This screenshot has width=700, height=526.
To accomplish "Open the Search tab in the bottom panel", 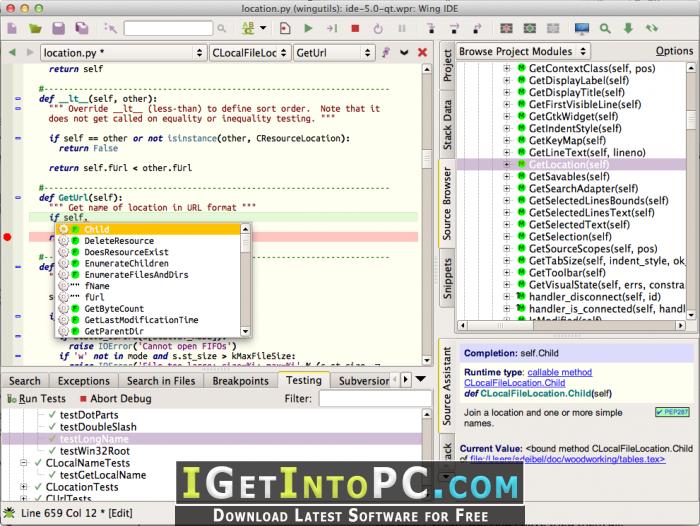I will [25, 381].
